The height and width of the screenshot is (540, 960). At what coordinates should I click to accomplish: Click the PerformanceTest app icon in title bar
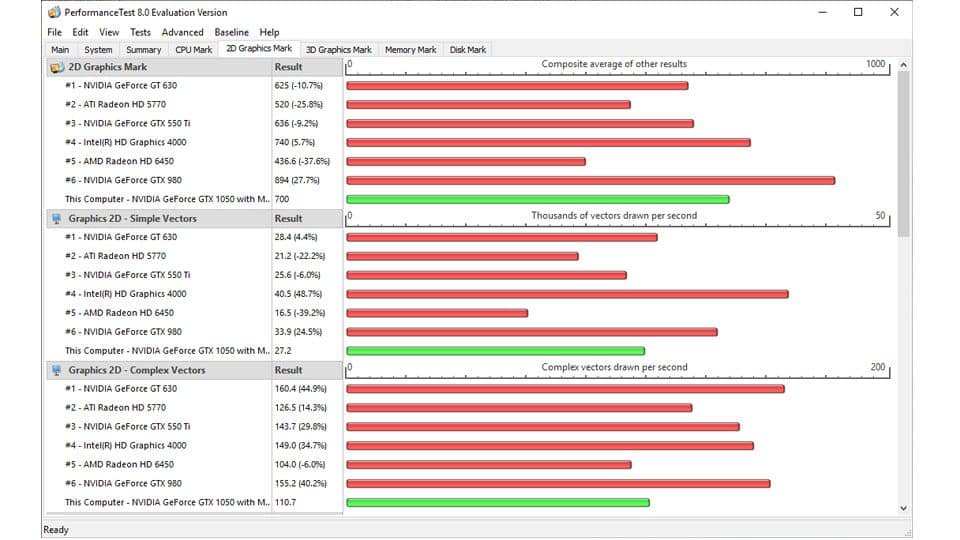click(x=54, y=12)
